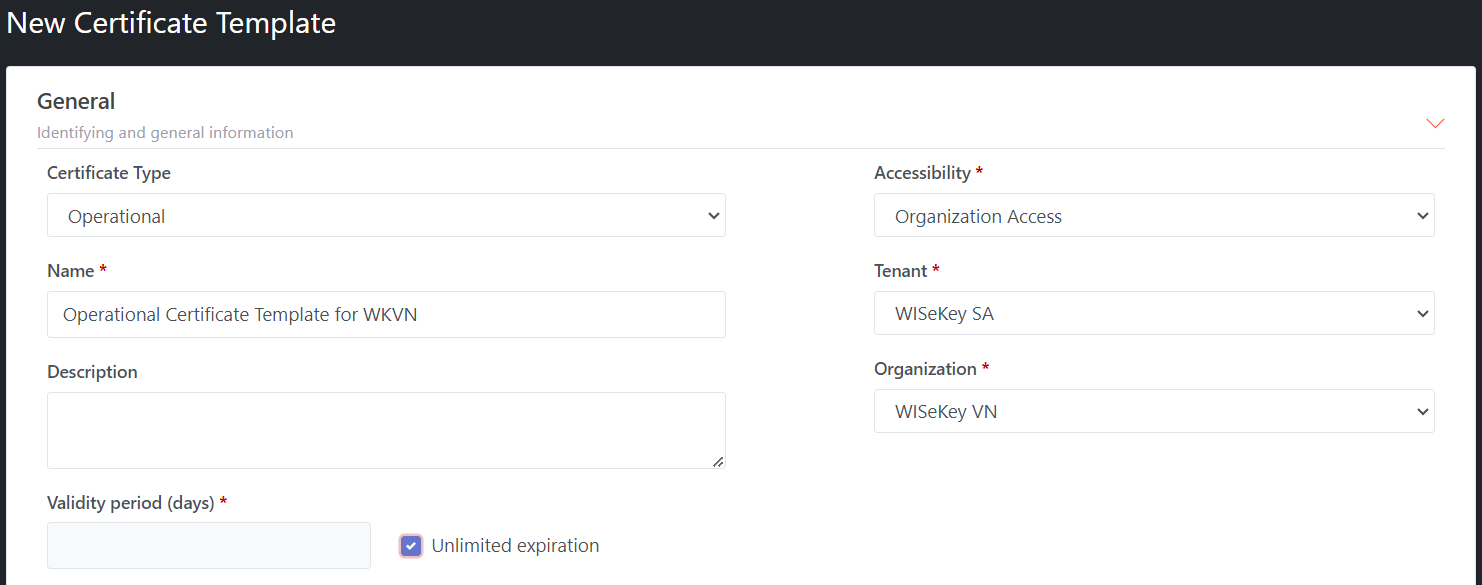1482x585 pixels.
Task: Collapse the General section chevron
Action: pyautogui.click(x=1435, y=123)
